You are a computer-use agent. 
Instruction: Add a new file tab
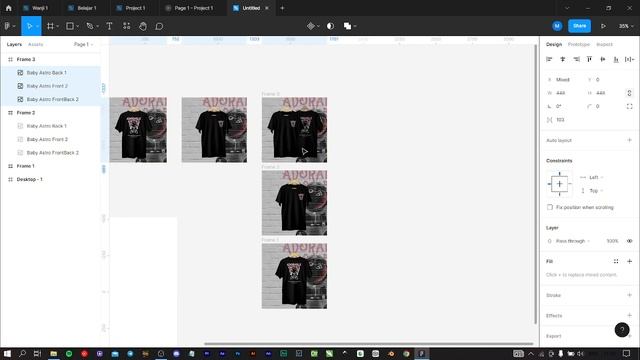(282, 8)
